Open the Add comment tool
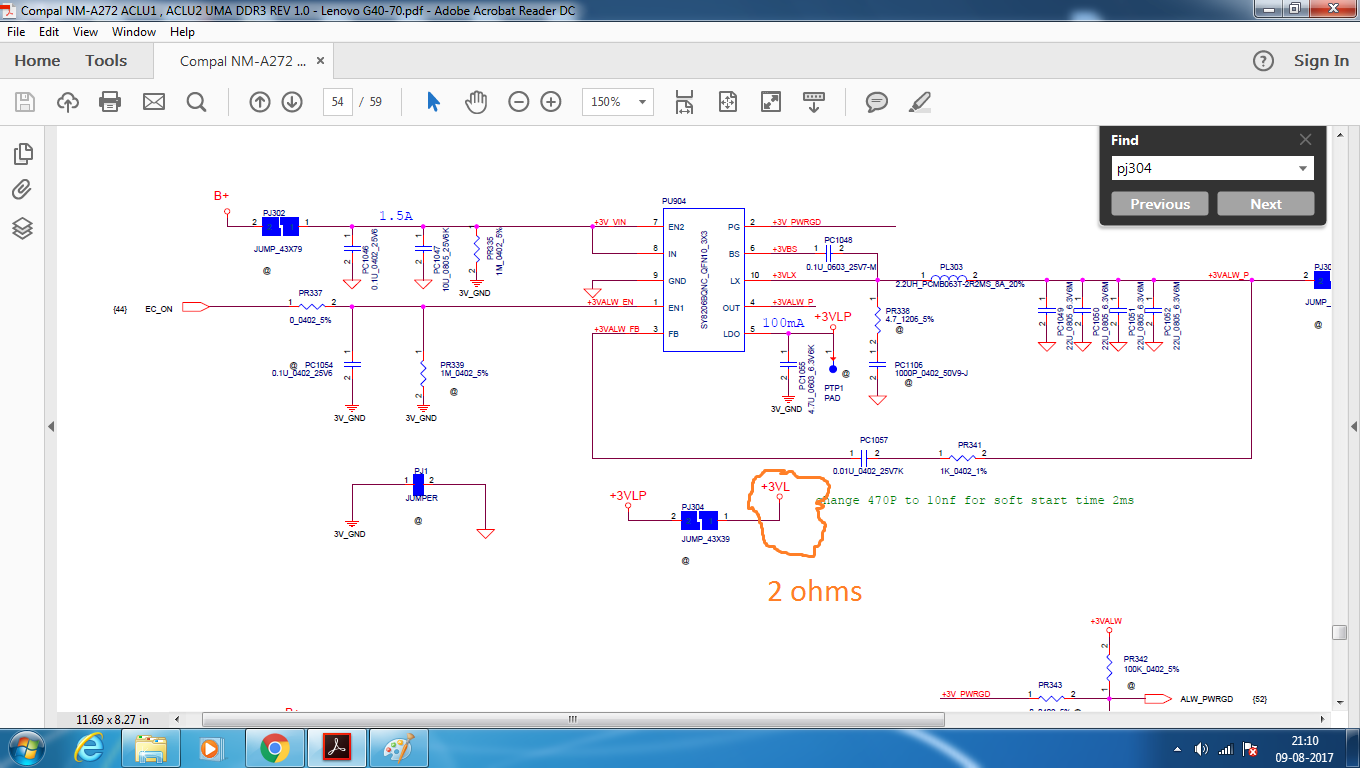 click(x=877, y=102)
